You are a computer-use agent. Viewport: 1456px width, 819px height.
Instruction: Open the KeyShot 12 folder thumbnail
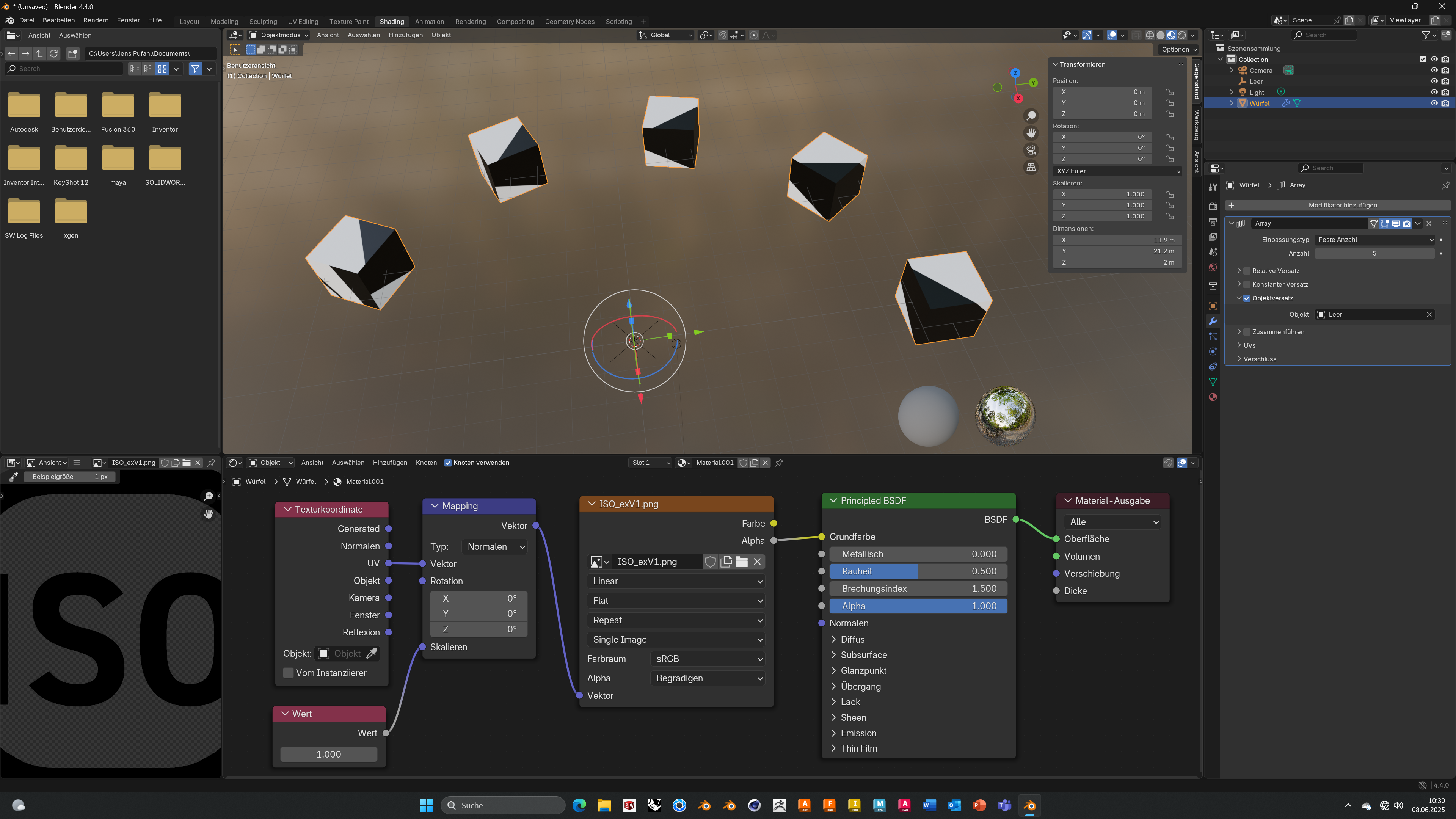[71, 158]
